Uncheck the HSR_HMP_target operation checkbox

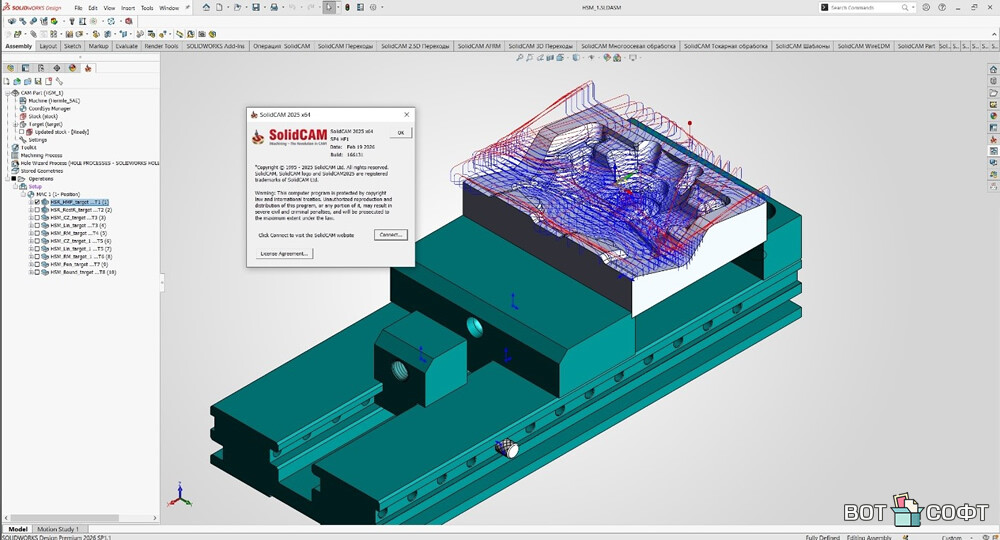point(37,202)
